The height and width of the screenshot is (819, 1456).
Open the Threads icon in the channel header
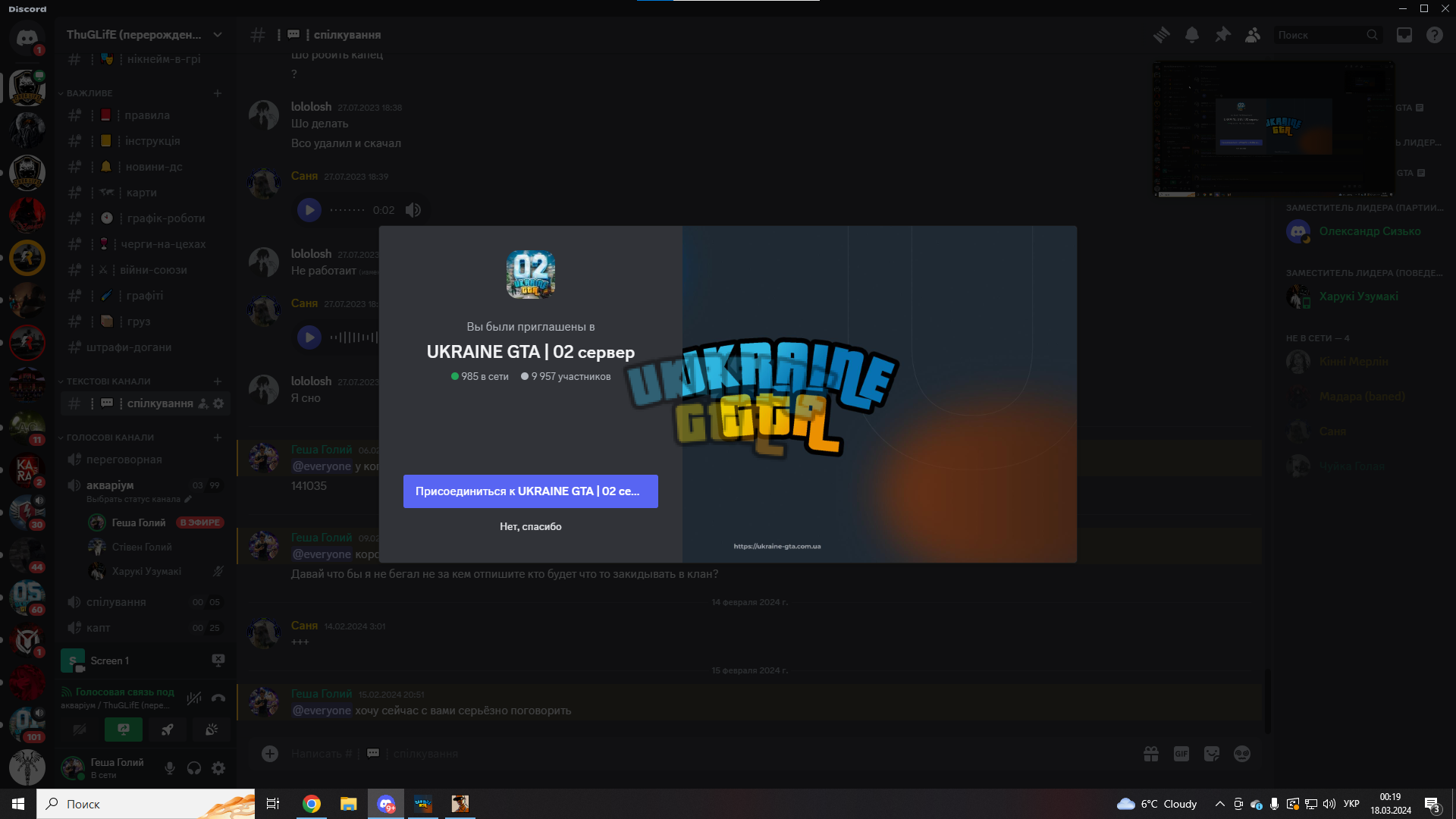tap(1161, 35)
